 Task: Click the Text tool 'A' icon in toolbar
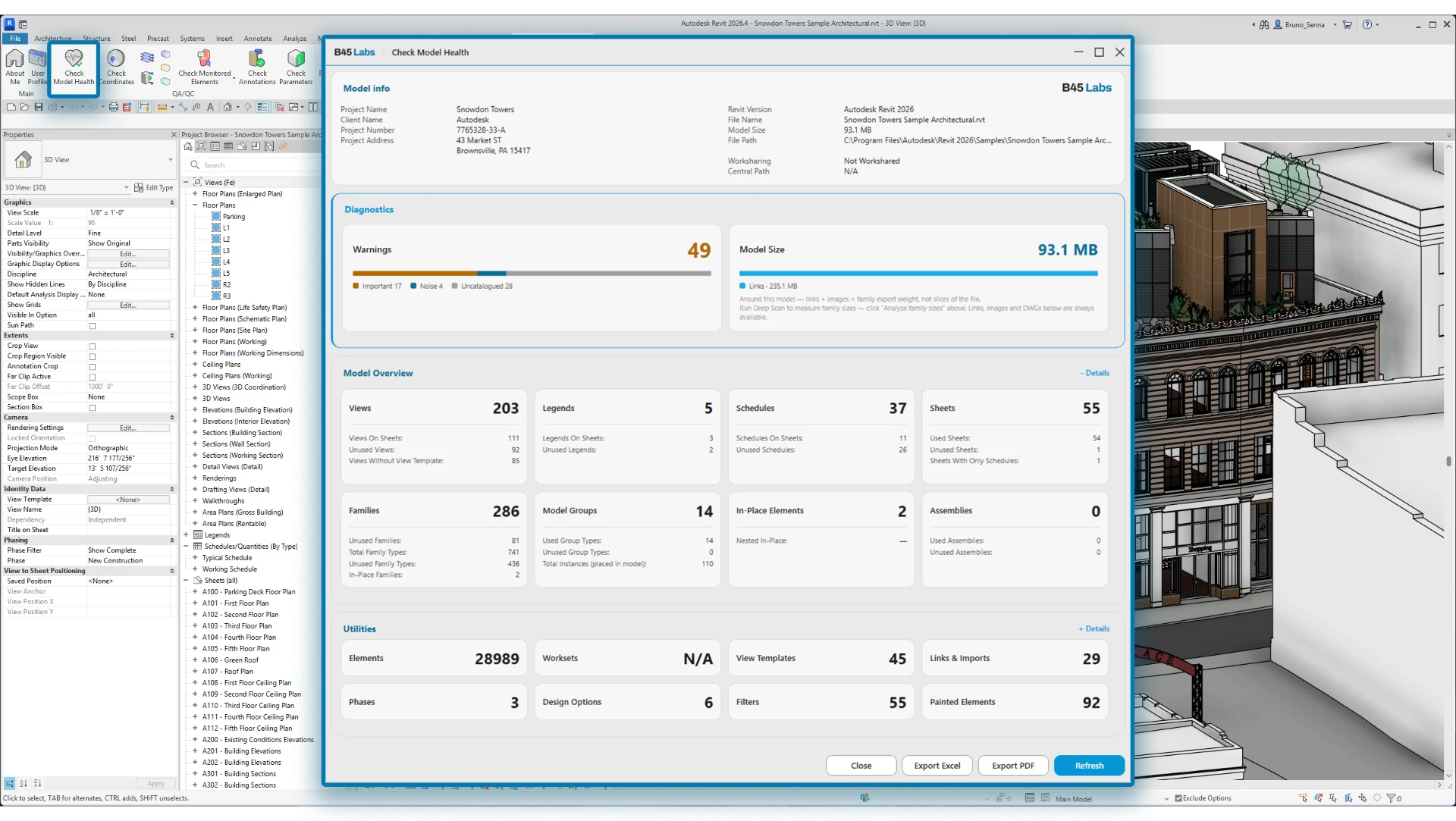(x=210, y=107)
